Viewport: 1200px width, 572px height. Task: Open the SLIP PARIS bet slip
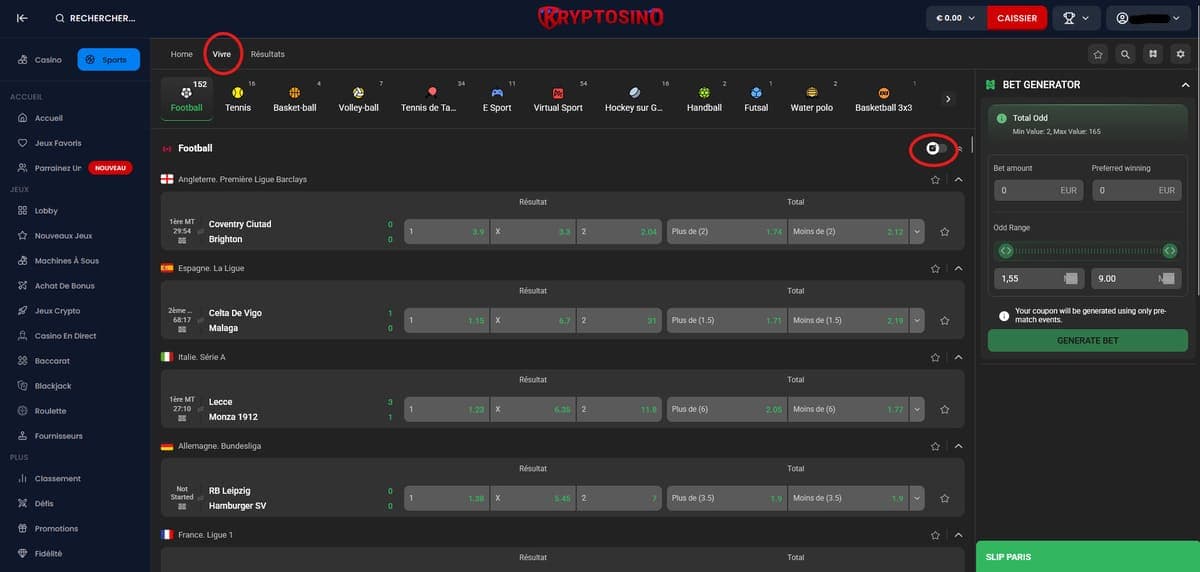click(x=1087, y=557)
